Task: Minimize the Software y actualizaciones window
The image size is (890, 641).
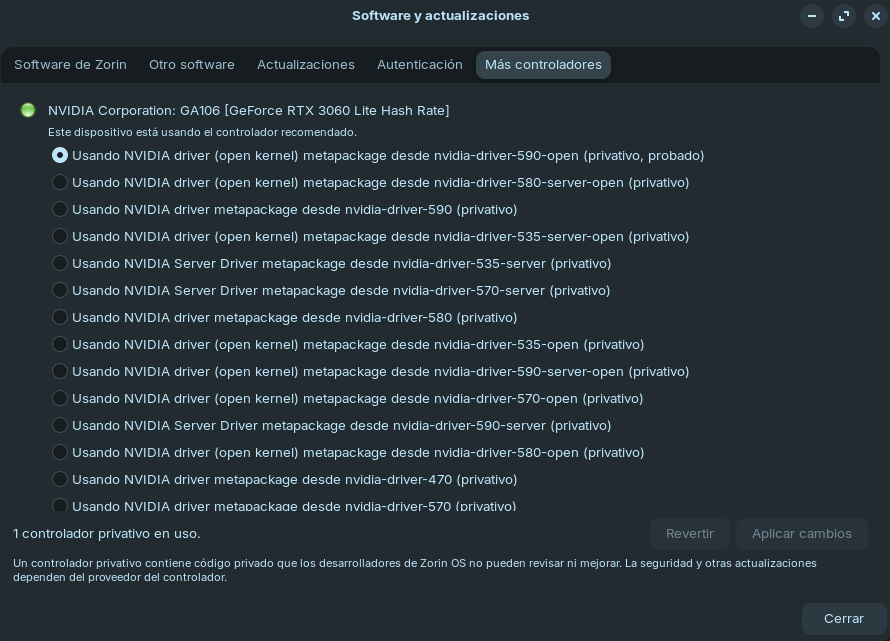Action: tap(812, 16)
